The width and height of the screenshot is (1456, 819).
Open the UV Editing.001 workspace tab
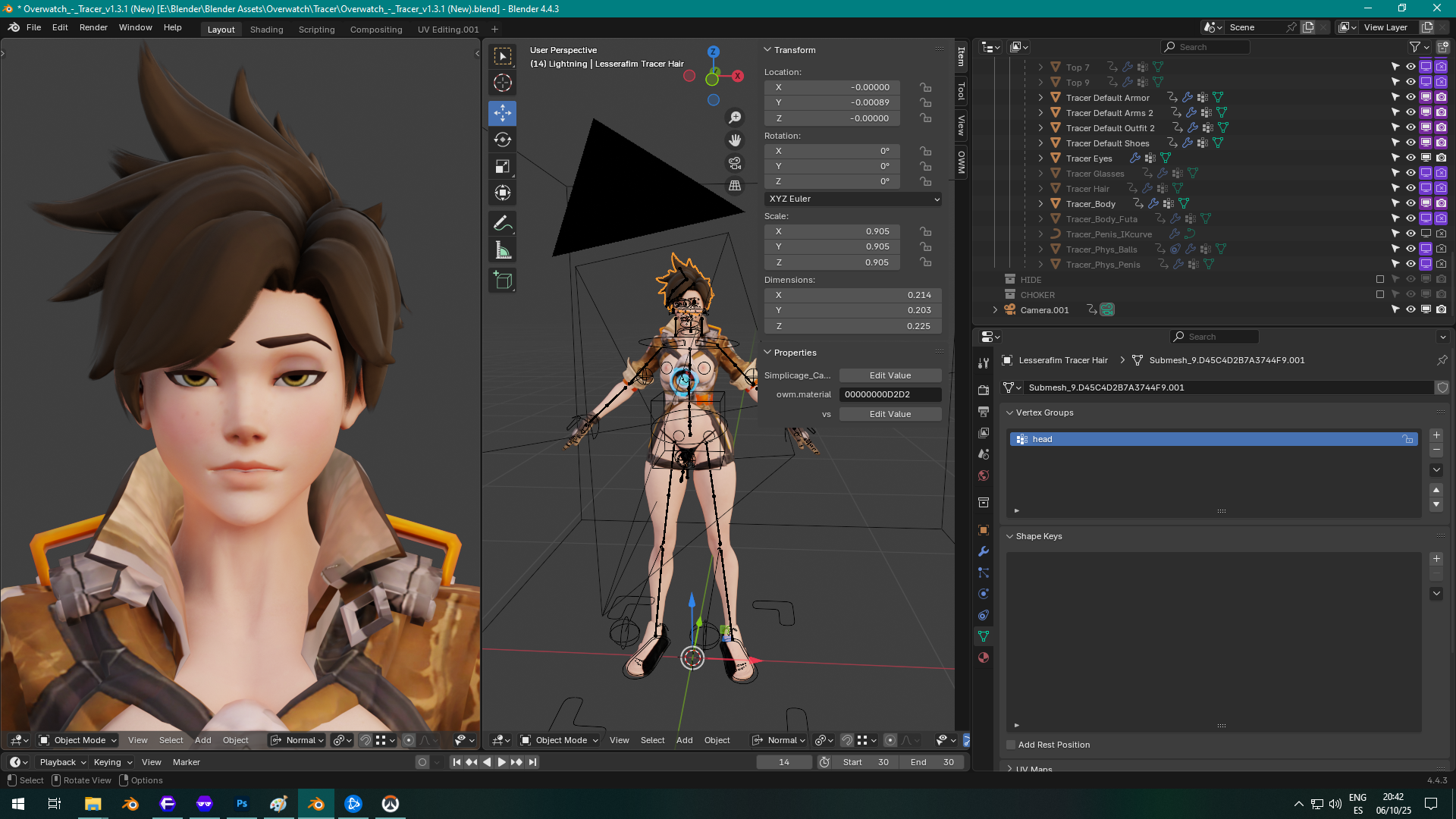click(x=448, y=30)
